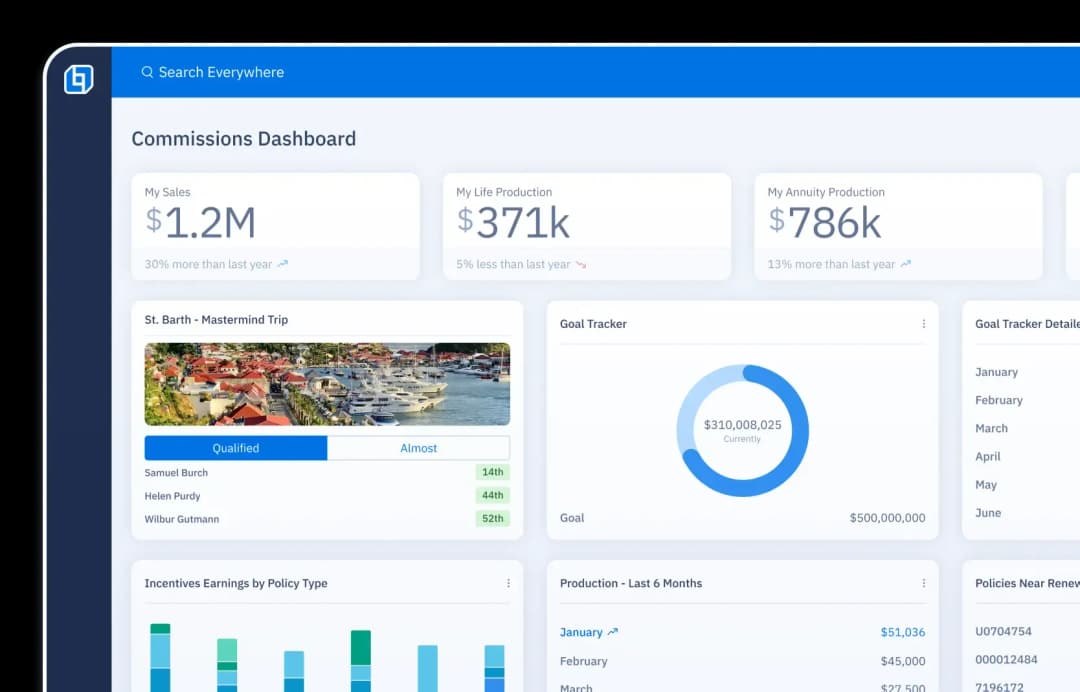
Task: Open the Production - Last 6 Months options menu
Action: pyautogui.click(x=922, y=582)
